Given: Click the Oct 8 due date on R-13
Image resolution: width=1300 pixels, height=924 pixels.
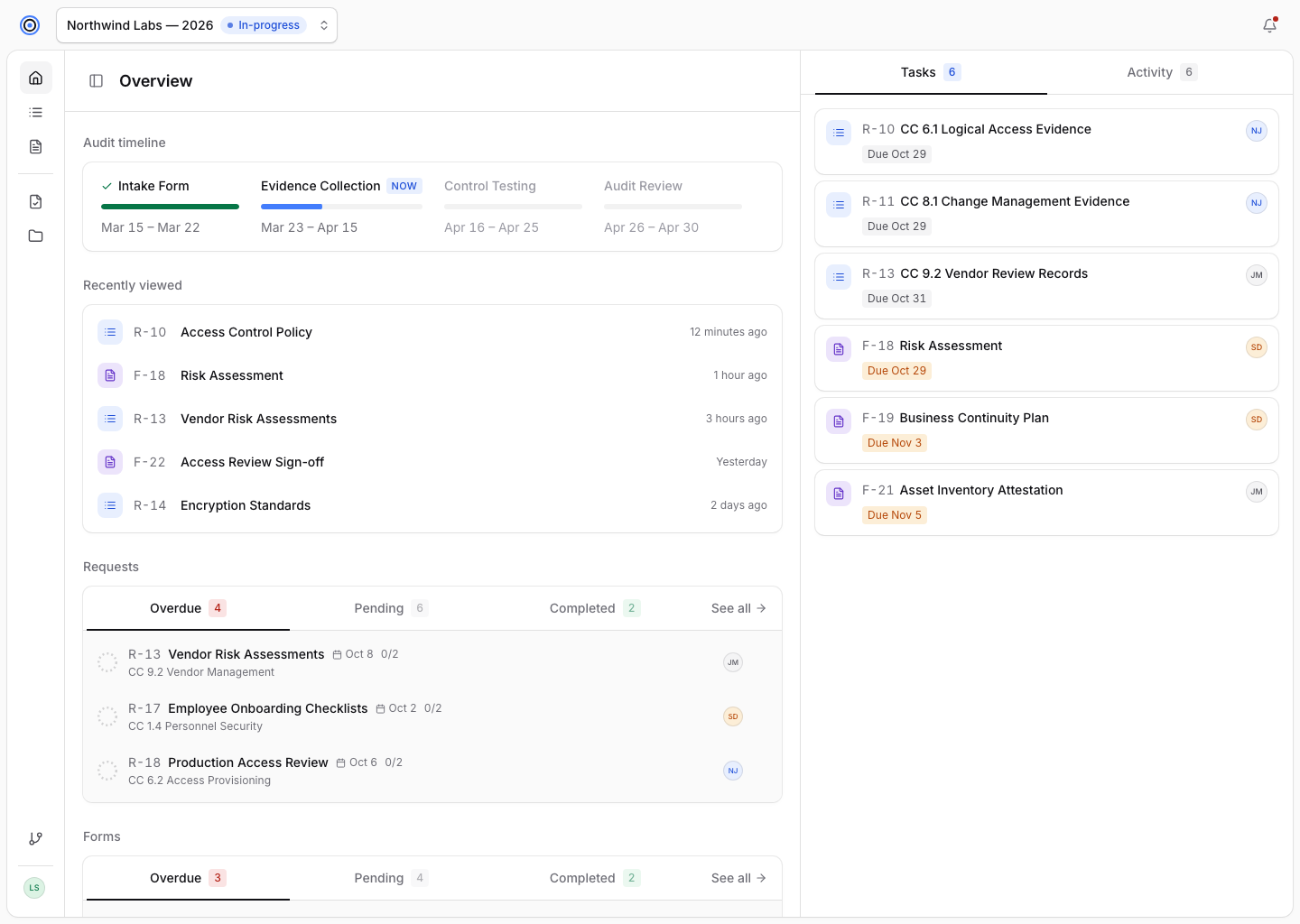Looking at the screenshot, I should (353, 654).
